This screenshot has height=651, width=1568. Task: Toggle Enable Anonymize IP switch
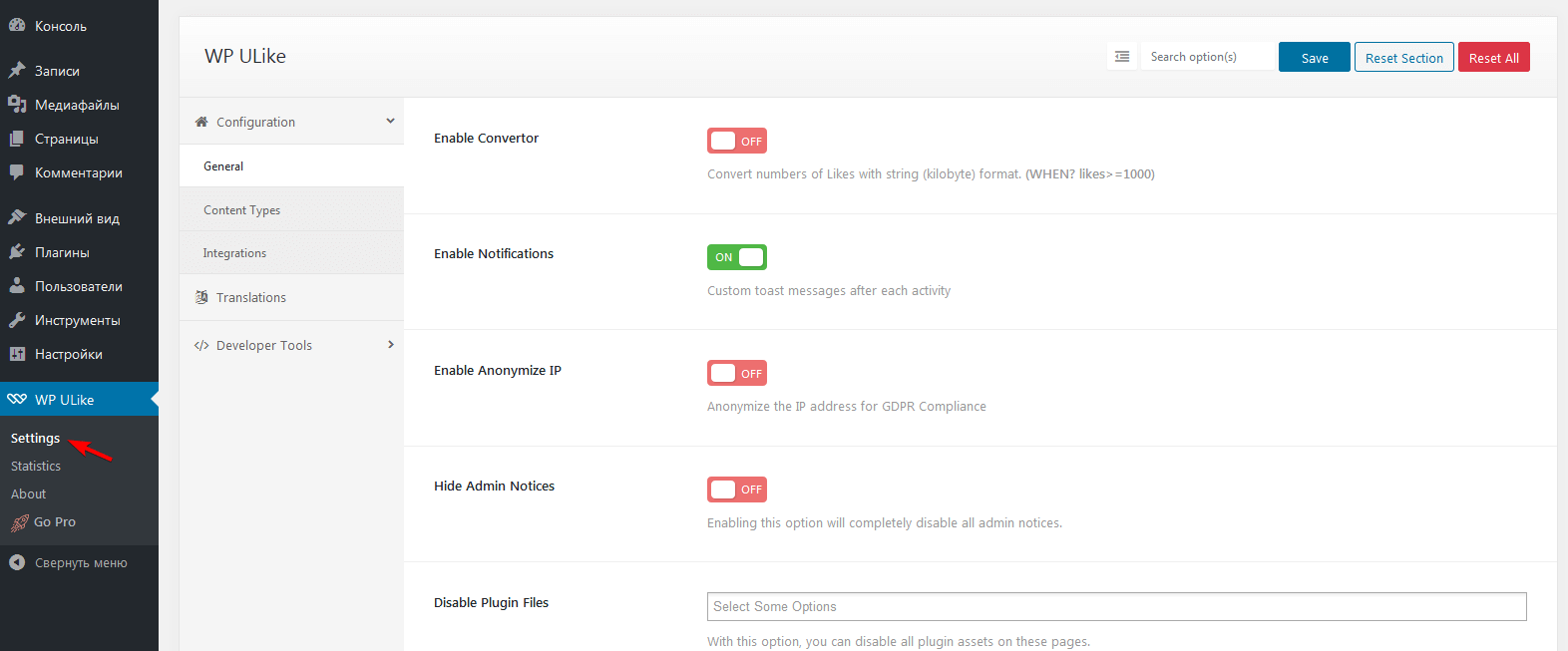pyautogui.click(x=737, y=373)
